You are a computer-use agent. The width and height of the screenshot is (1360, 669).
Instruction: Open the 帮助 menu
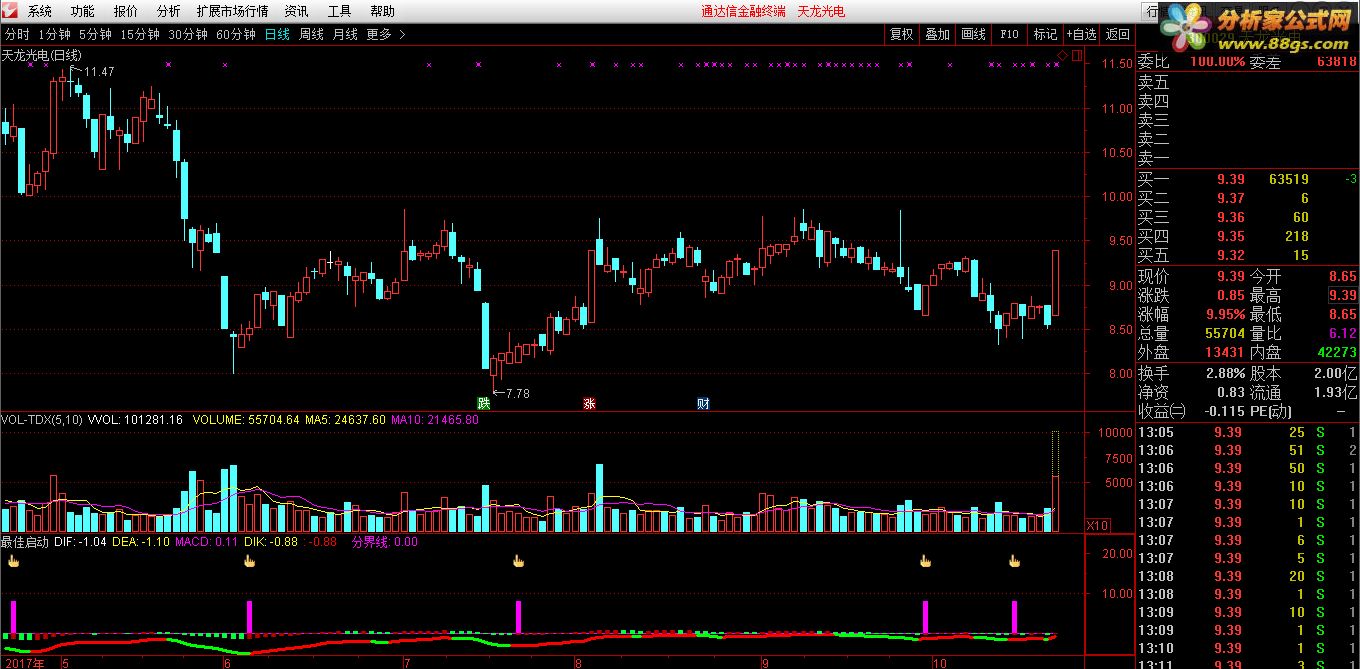click(382, 11)
